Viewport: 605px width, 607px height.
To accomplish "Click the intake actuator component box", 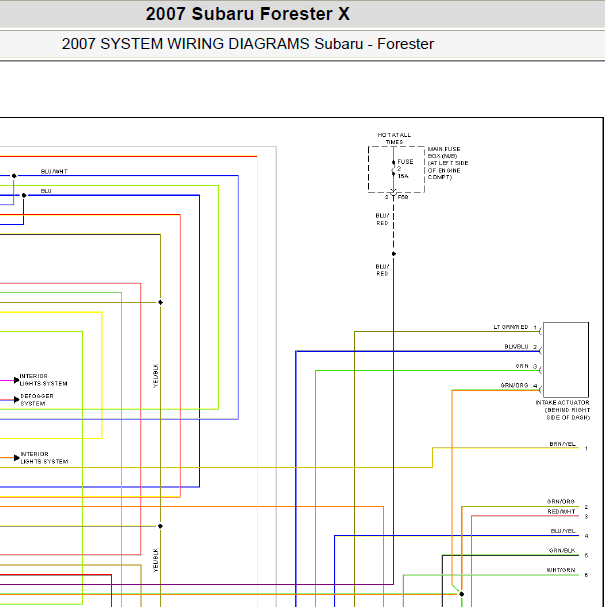I will tap(566, 360).
